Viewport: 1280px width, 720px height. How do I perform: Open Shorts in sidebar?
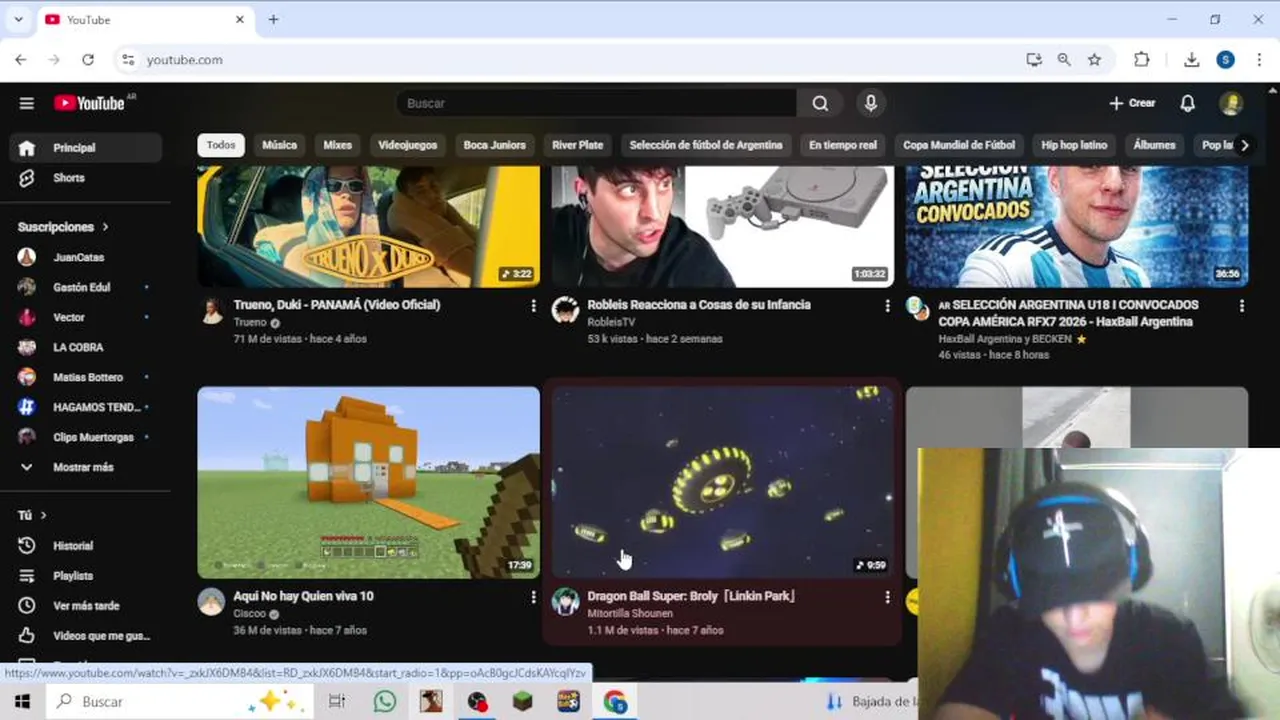coord(86,178)
